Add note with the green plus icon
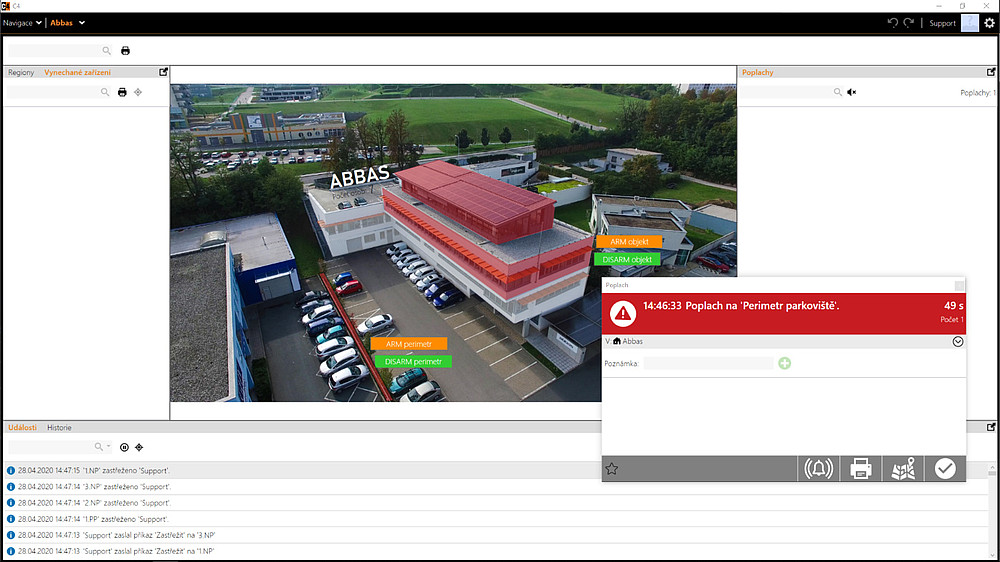 (784, 363)
